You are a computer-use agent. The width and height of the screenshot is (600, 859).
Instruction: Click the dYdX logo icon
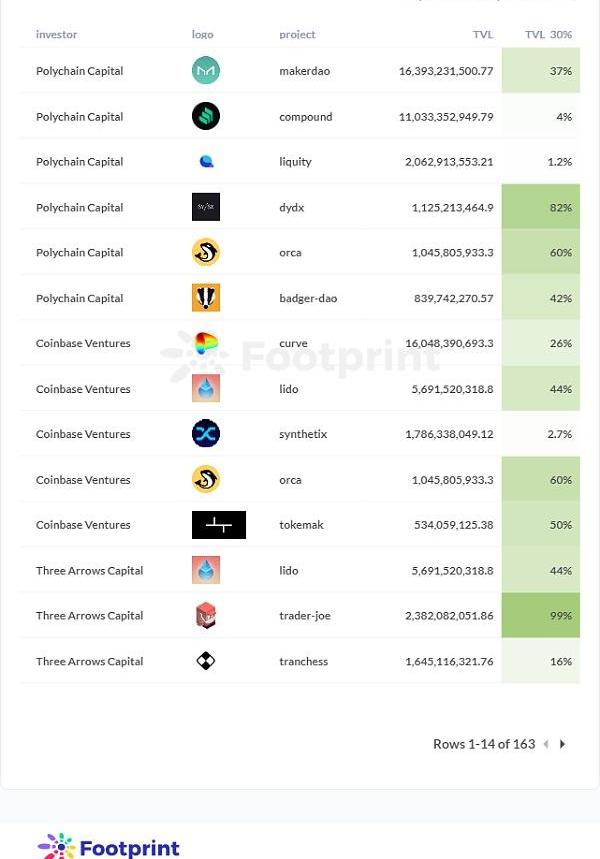coord(206,207)
